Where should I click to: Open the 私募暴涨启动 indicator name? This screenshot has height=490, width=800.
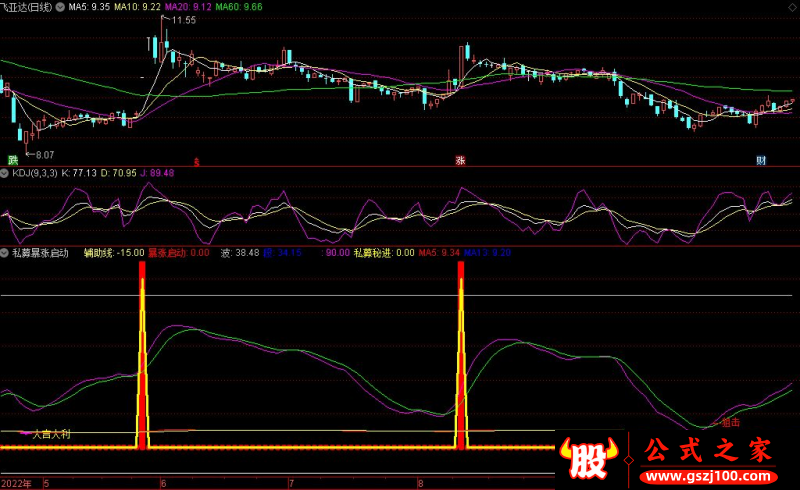40,253
